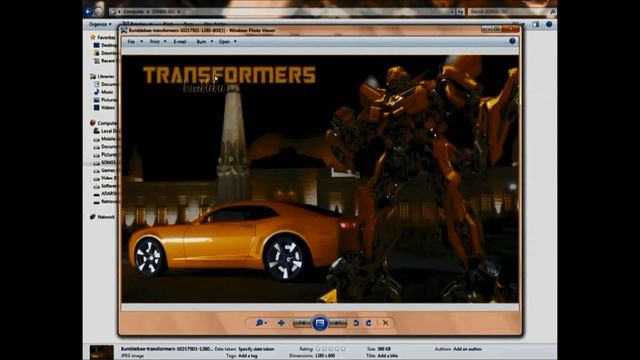Click the Explorer search box
Viewport: 640px width, 360px height.
tap(512, 12)
